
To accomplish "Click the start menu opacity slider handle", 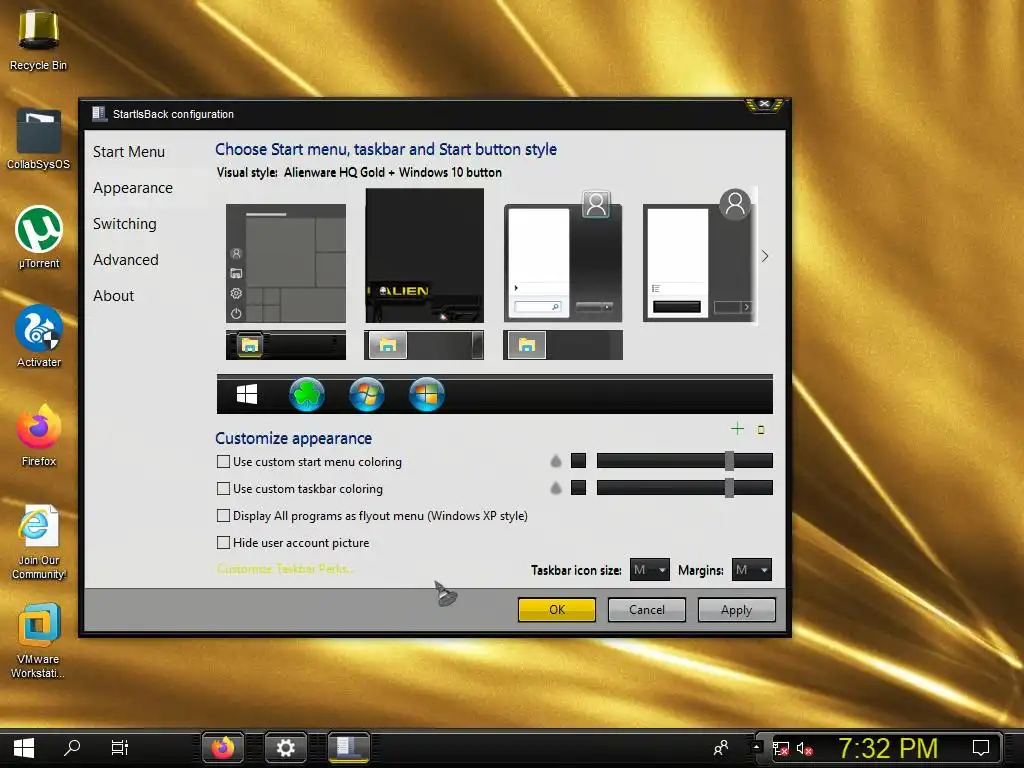I will tap(729, 461).
